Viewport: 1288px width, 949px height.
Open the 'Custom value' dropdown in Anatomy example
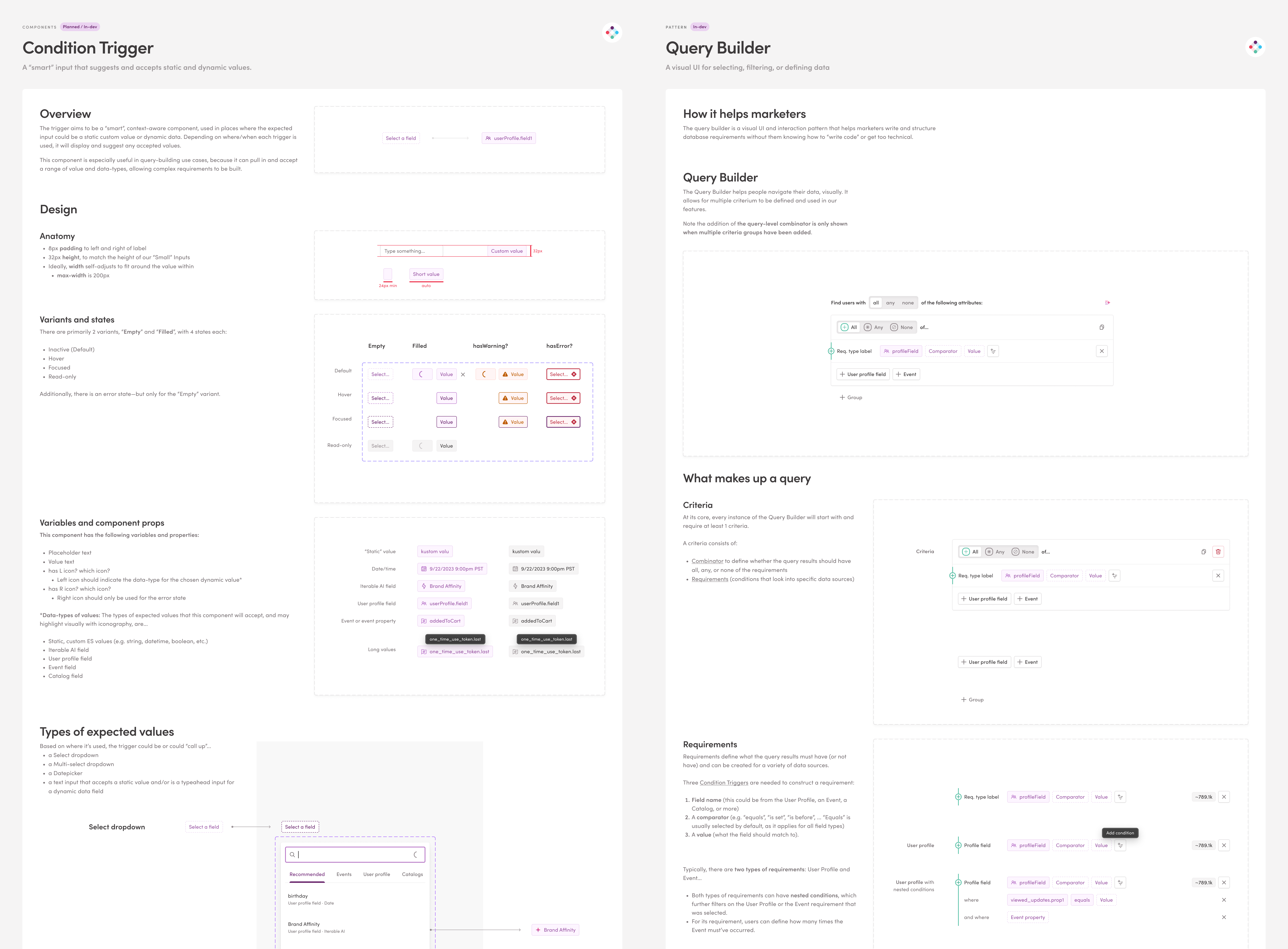tap(507, 251)
